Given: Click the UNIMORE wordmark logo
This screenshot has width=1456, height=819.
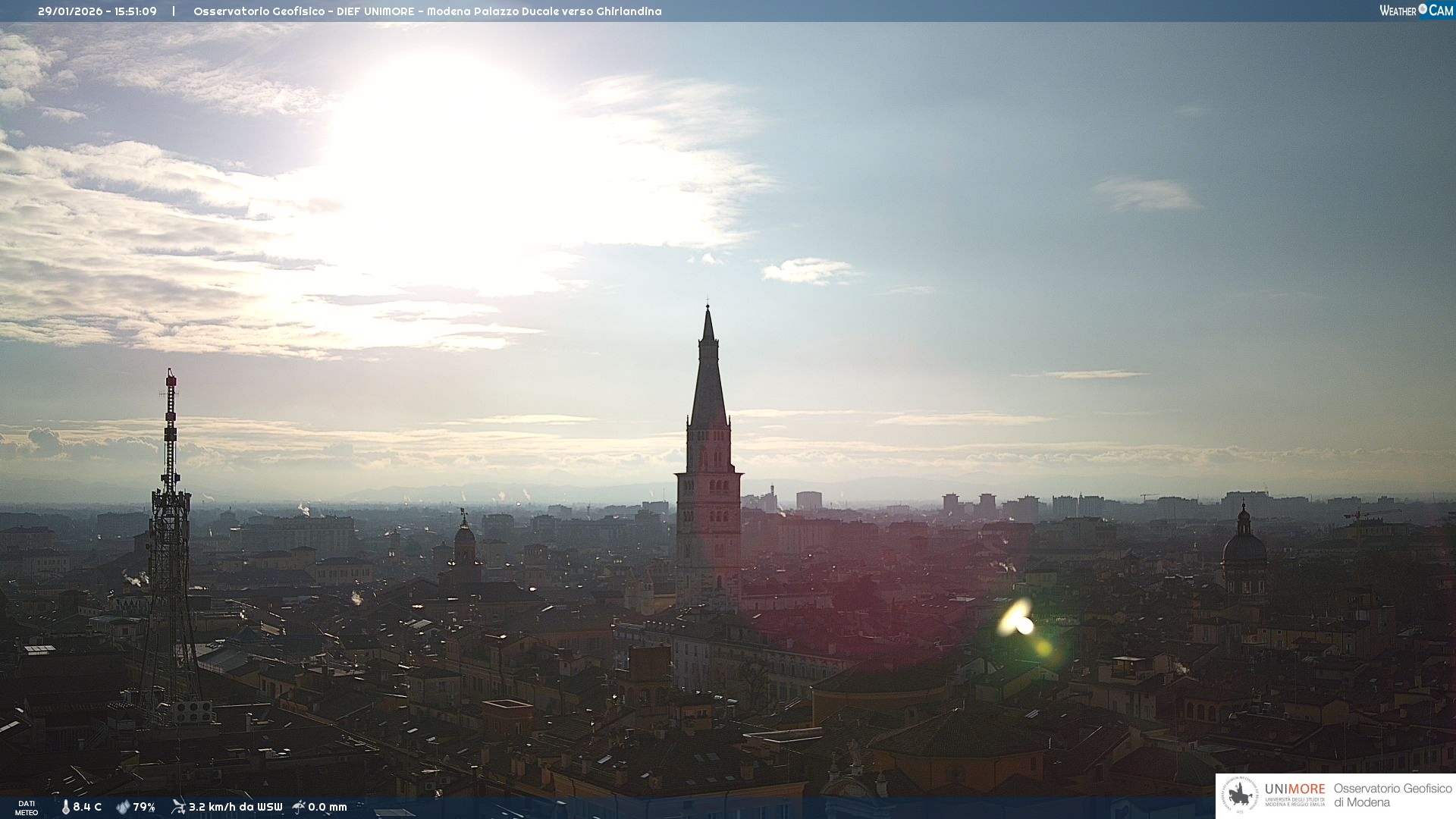Looking at the screenshot, I should tap(1294, 789).
